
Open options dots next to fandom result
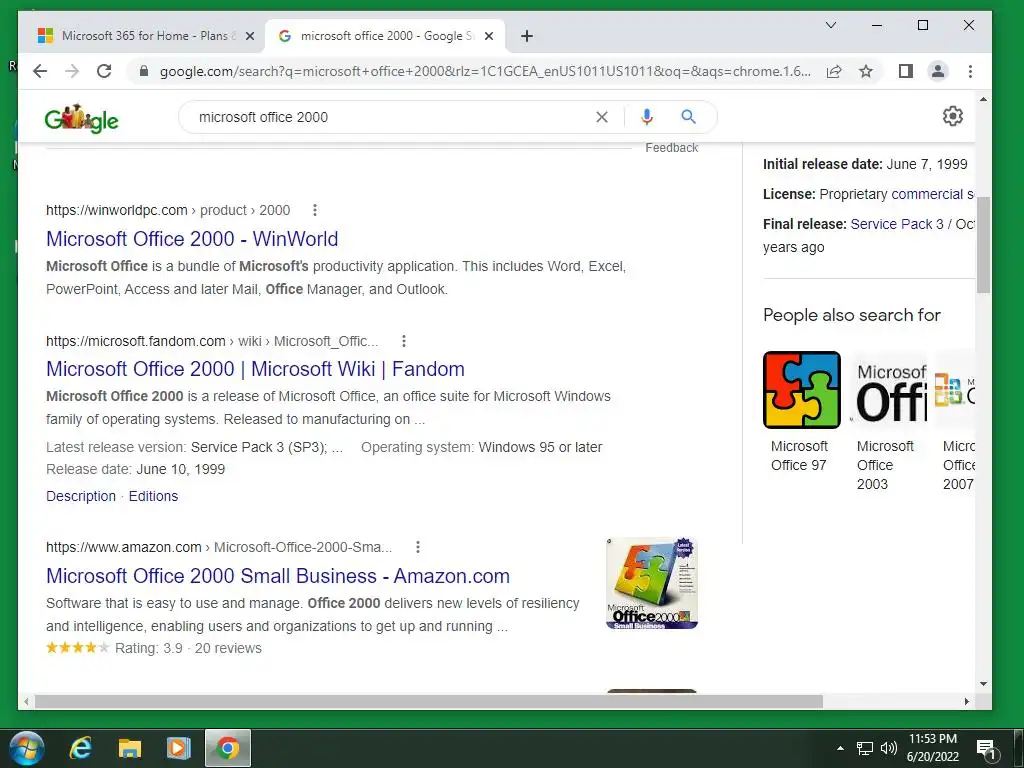(x=404, y=341)
